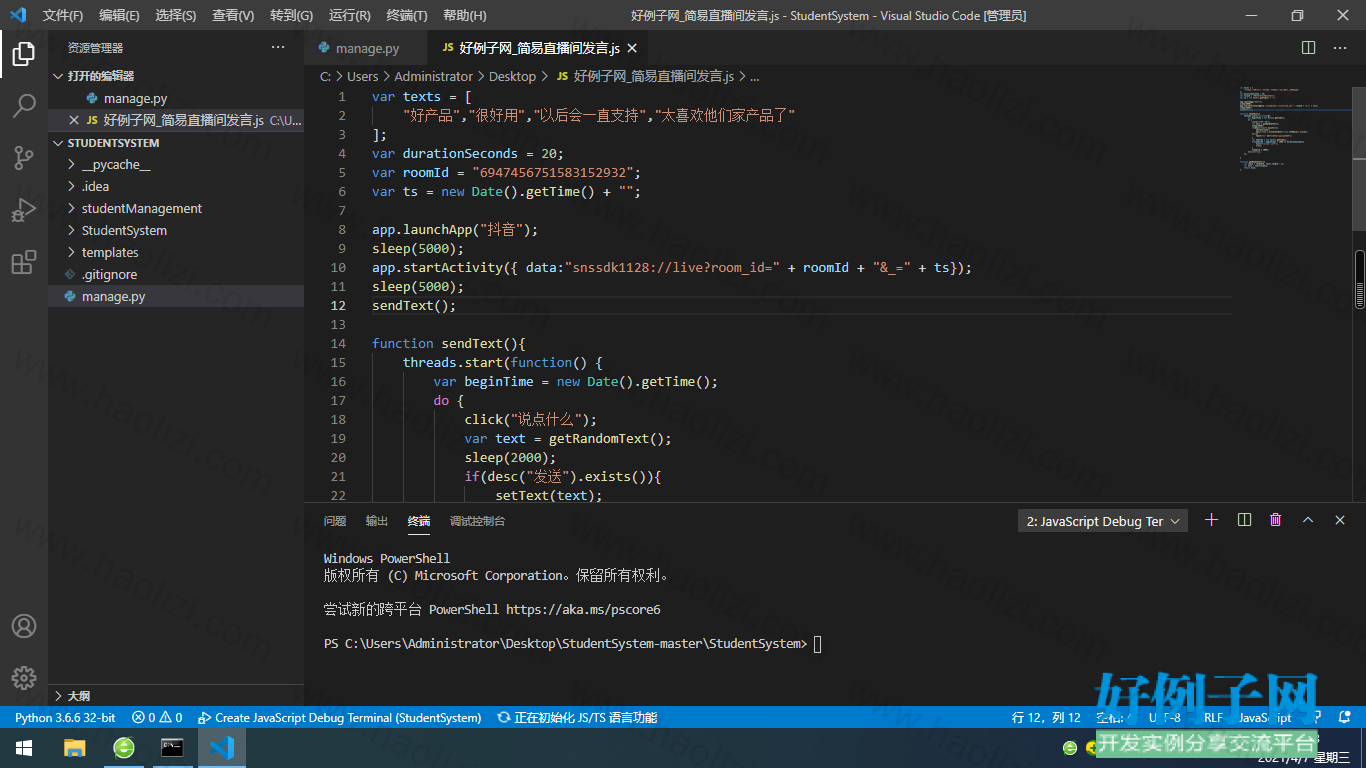
Task: Switch to the 问题 panel tab
Action: 335,521
